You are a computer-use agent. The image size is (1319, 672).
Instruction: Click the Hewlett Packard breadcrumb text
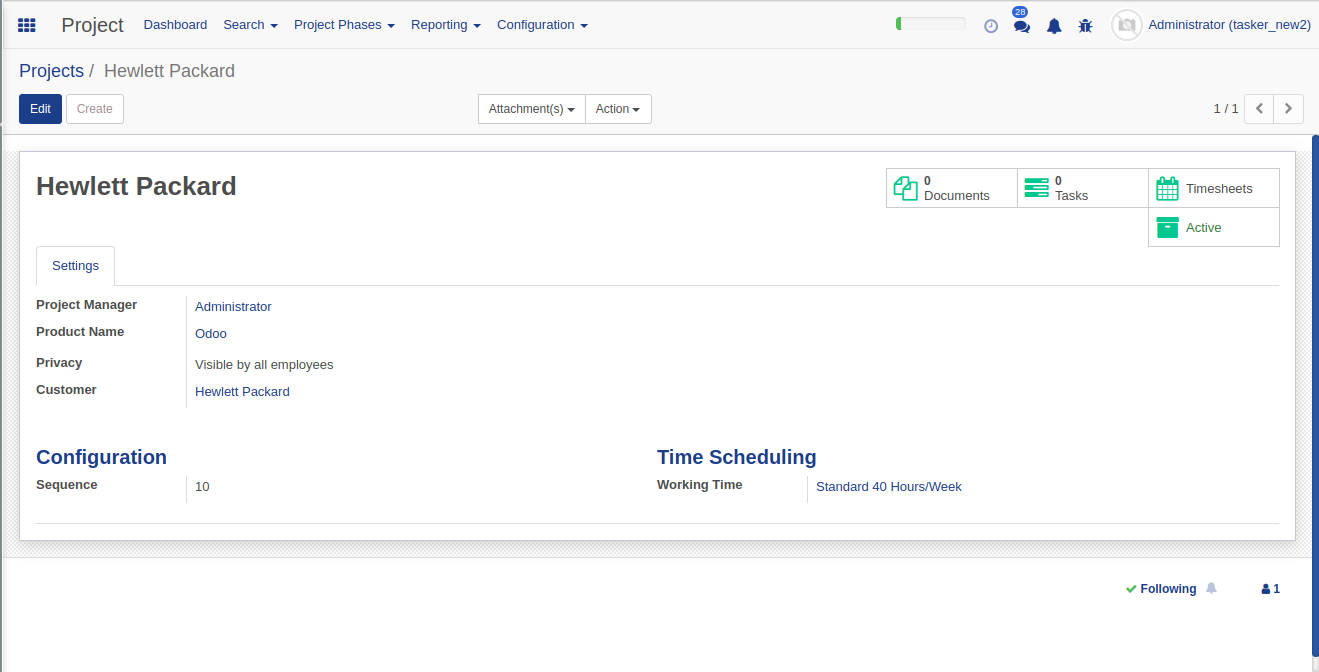[169, 71]
